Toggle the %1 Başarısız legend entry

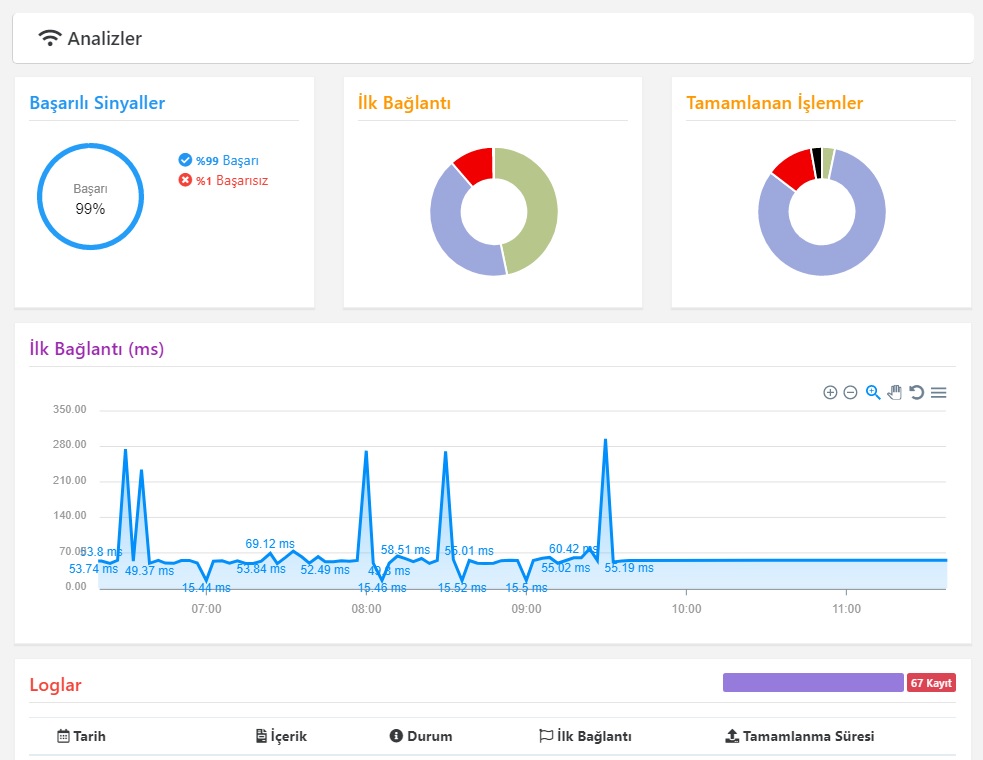click(231, 181)
